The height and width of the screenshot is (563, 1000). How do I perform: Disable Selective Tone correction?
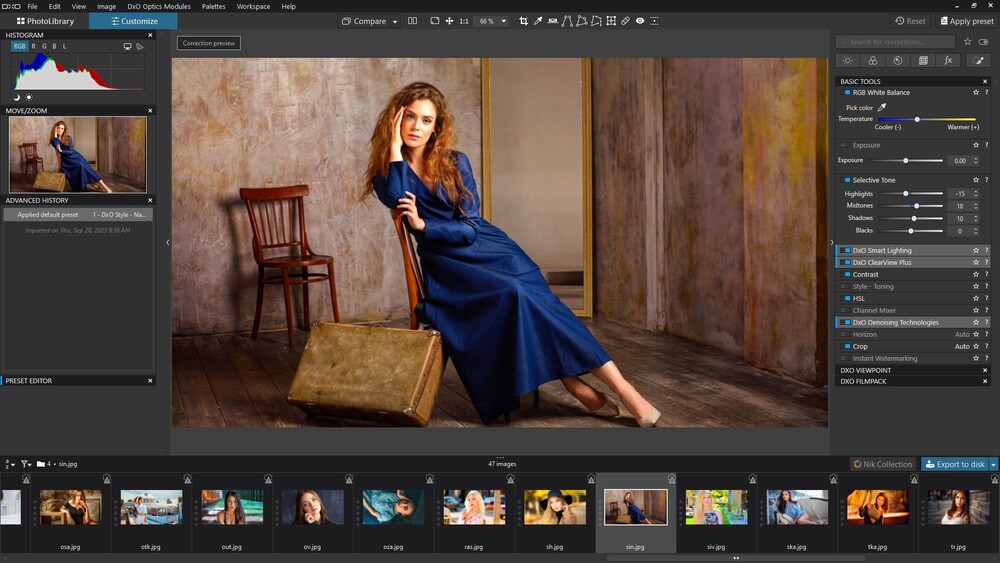click(x=847, y=180)
